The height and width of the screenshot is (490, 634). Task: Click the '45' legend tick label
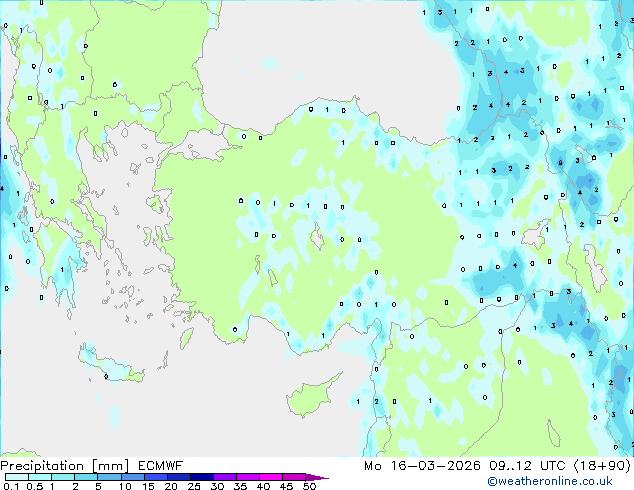click(x=286, y=486)
